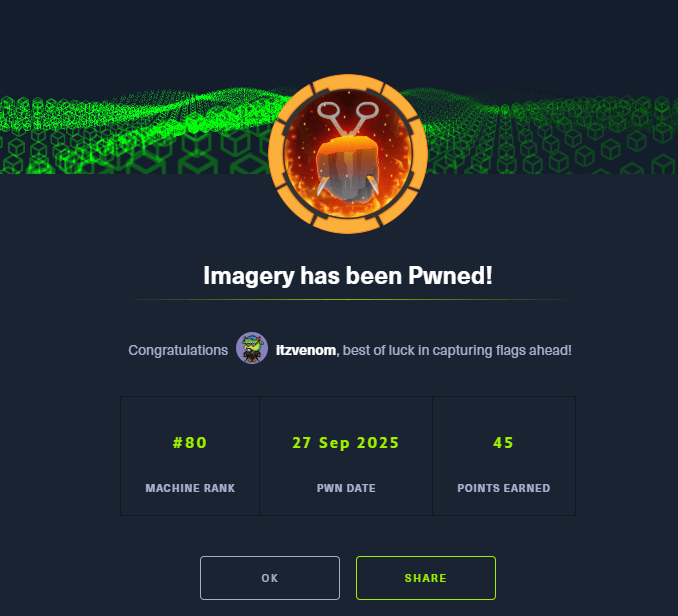Click the Imagery machine avatar icon

(x=348, y=154)
